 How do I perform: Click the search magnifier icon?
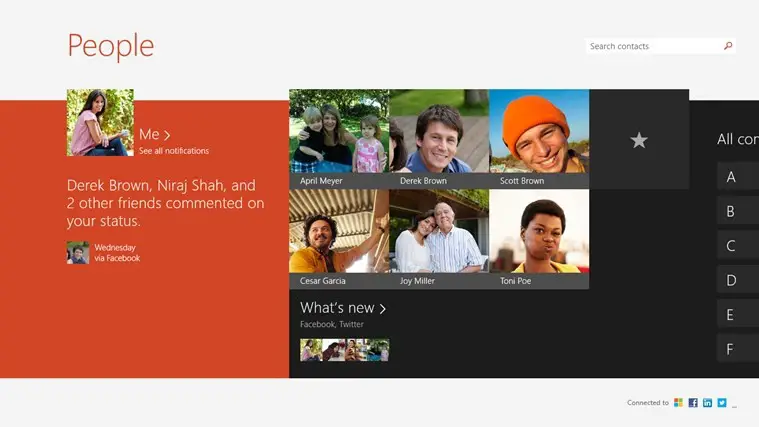pos(728,46)
